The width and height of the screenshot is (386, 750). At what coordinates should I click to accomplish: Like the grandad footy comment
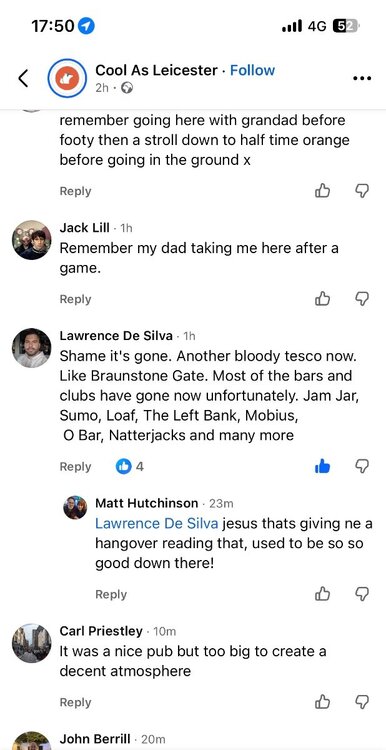pos(322,191)
